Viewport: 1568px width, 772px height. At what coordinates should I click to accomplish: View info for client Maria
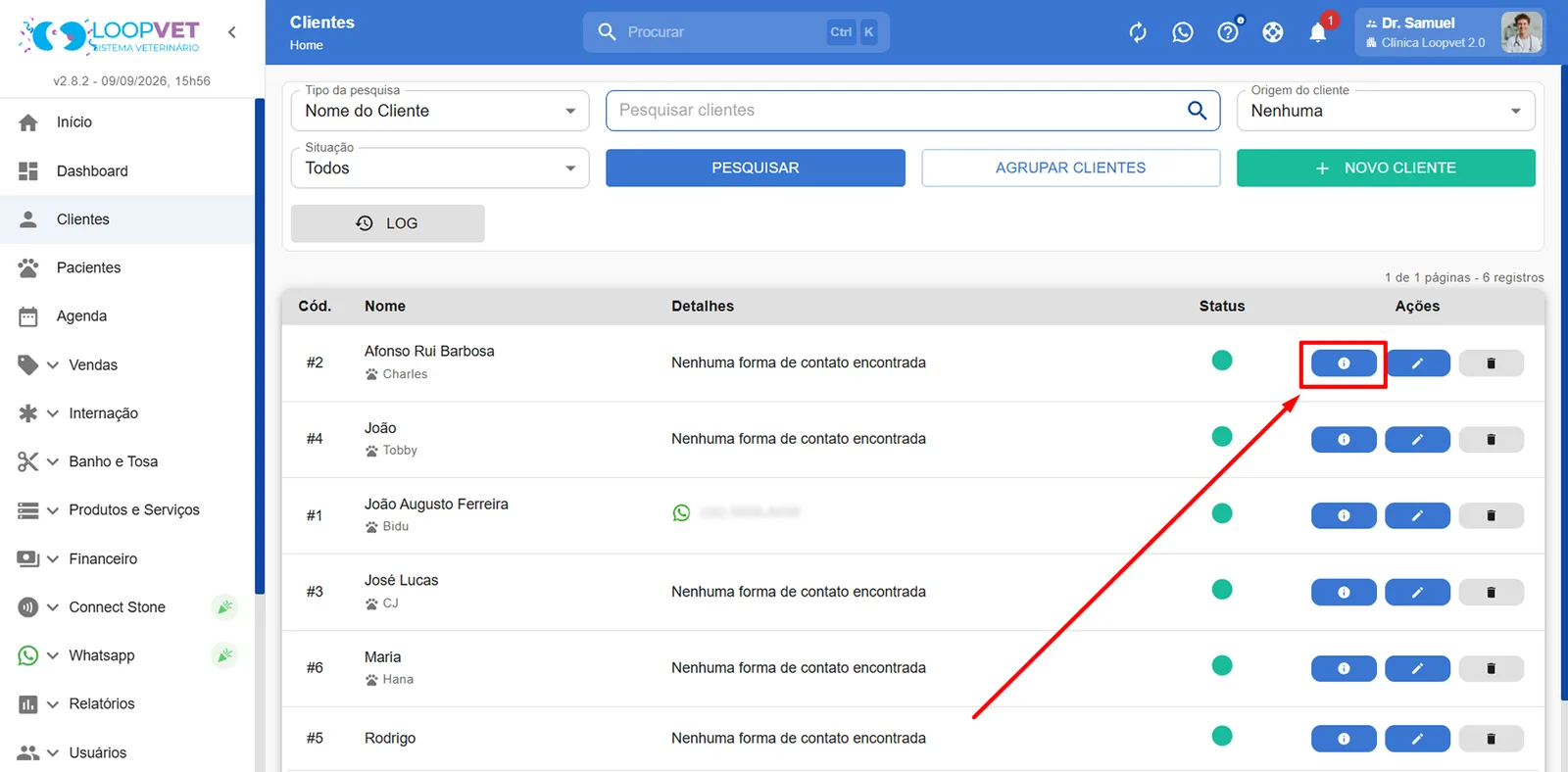tap(1344, 668)
